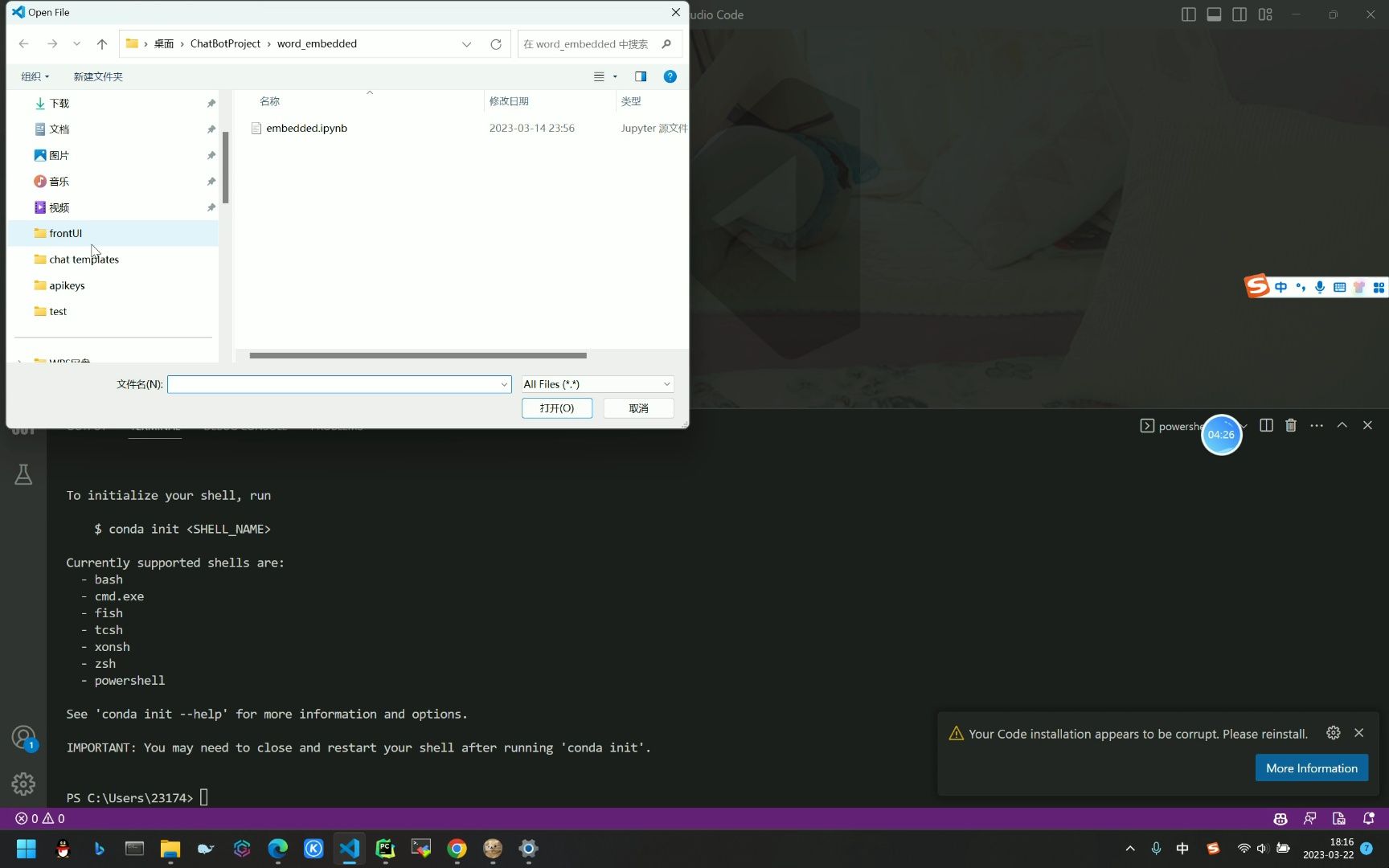Open Microsoft Edge from taskbar
Image resolution: width=1389 pixels, height=868 pixels.
point(277,849)
